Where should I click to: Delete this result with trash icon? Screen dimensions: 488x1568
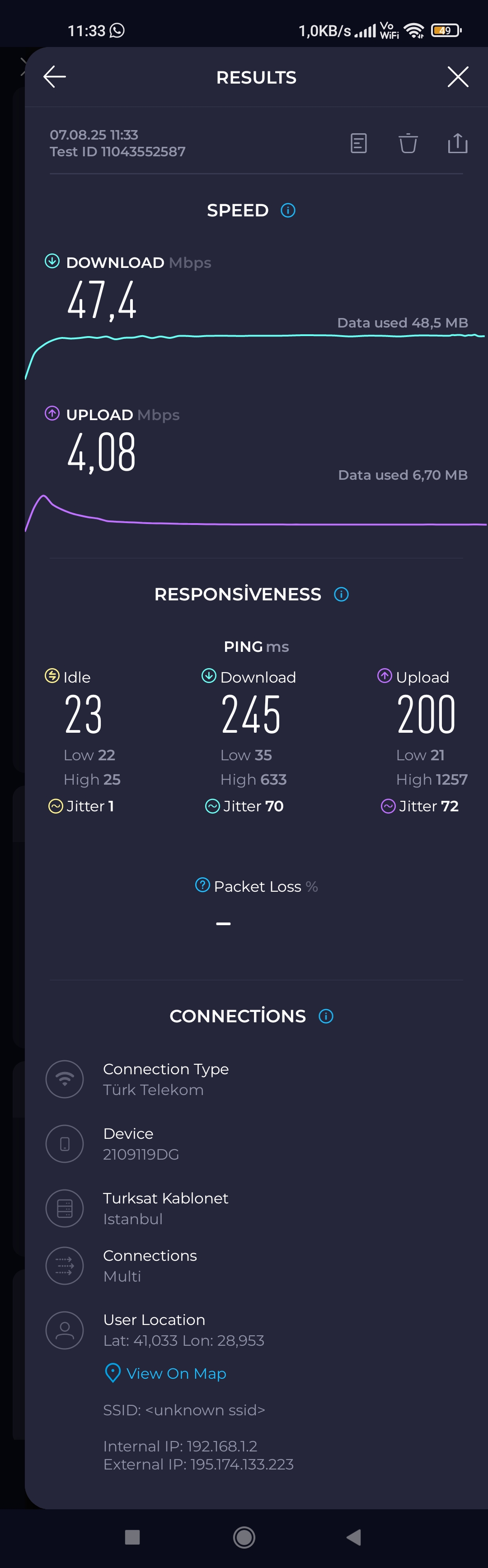point(408,143)
